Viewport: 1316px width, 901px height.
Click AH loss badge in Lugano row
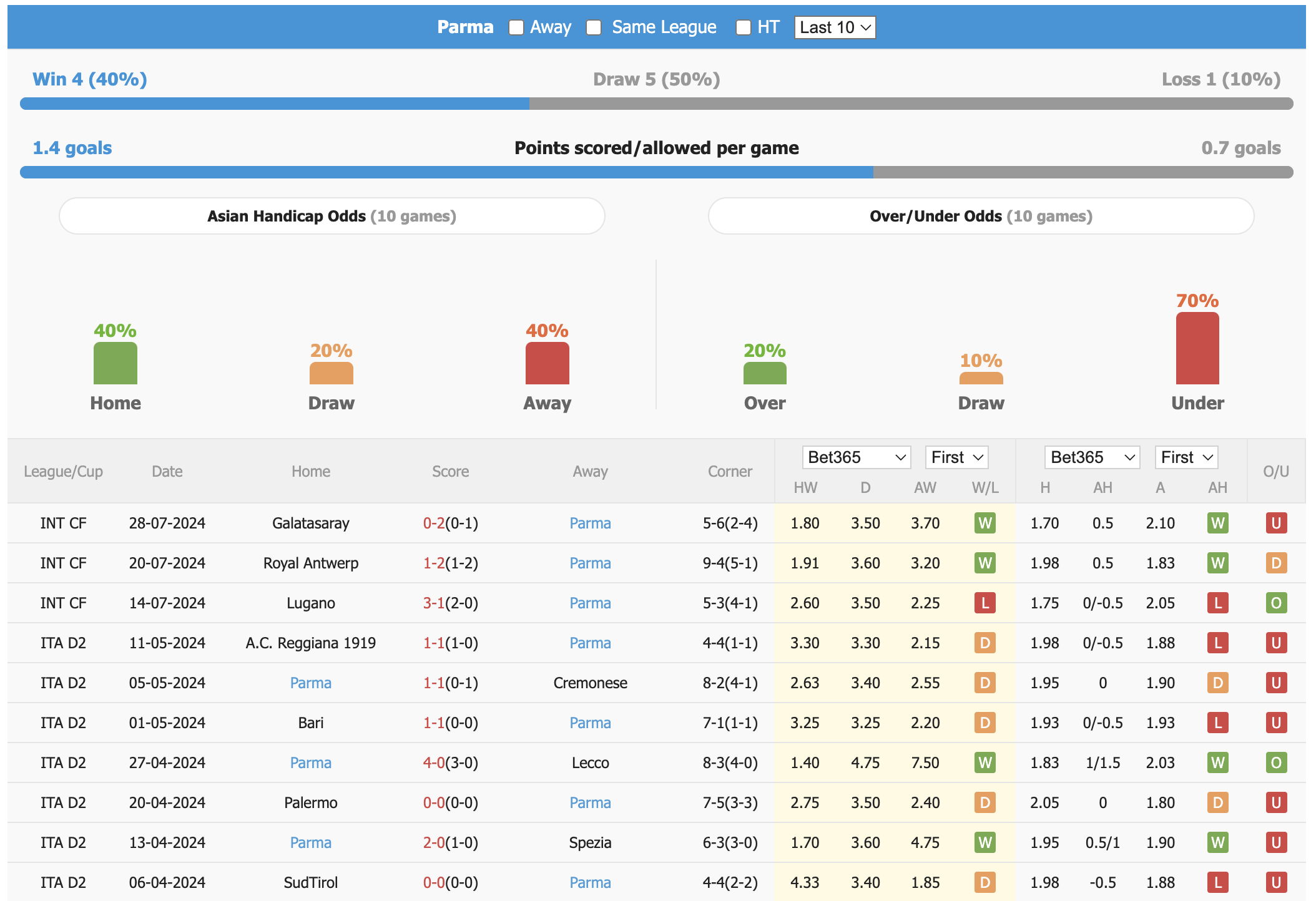1217,603
